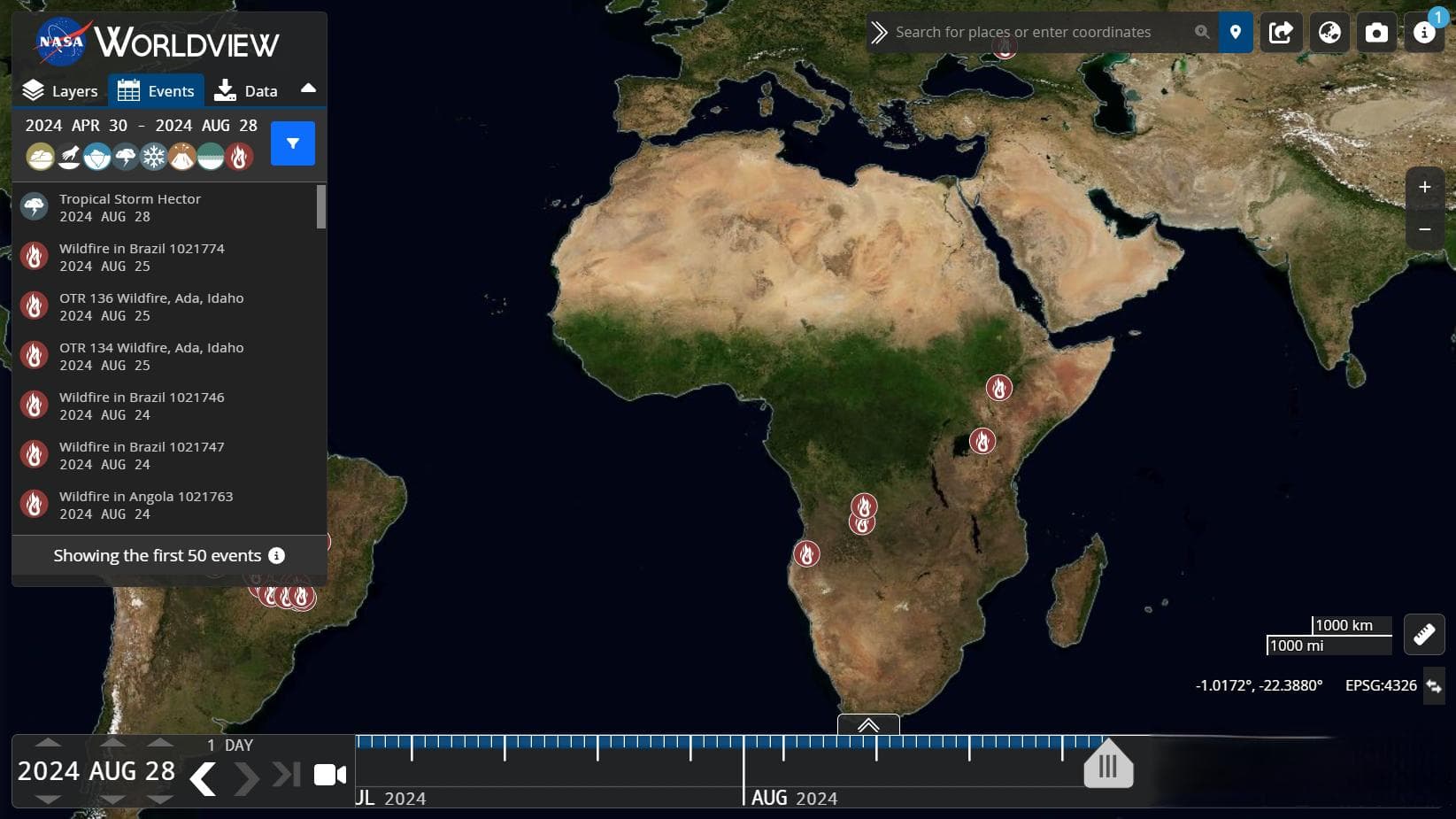
Task: Open animation with the video camera icon
Action: tap(330, 775)
